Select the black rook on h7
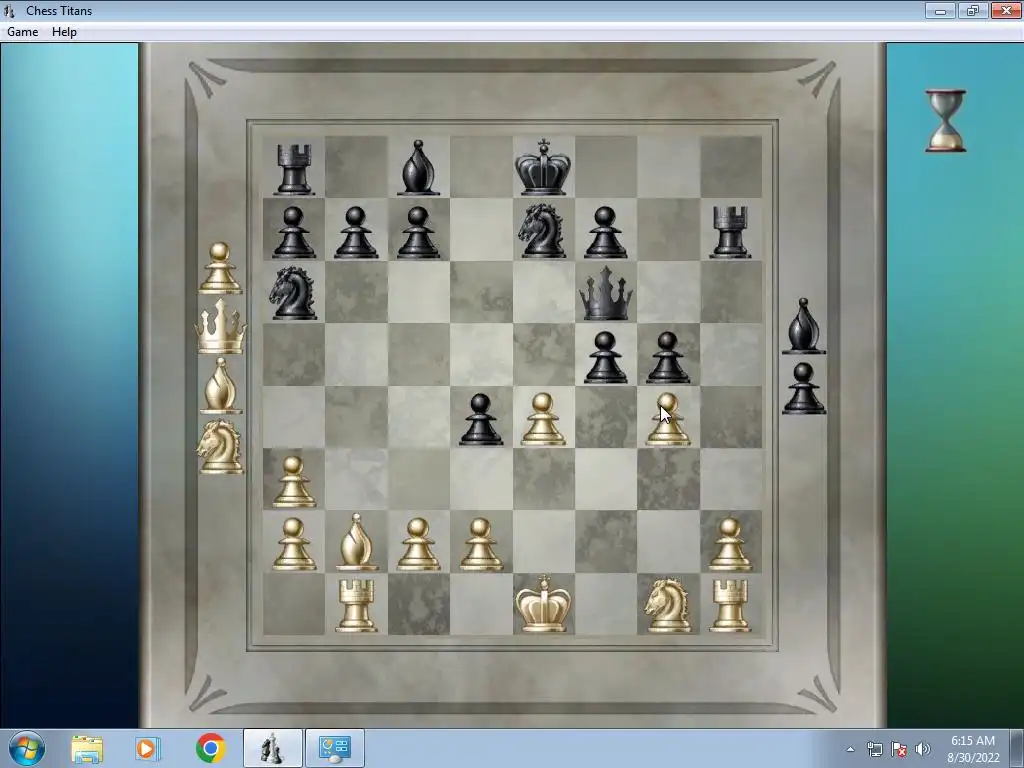 click(730, 232)
